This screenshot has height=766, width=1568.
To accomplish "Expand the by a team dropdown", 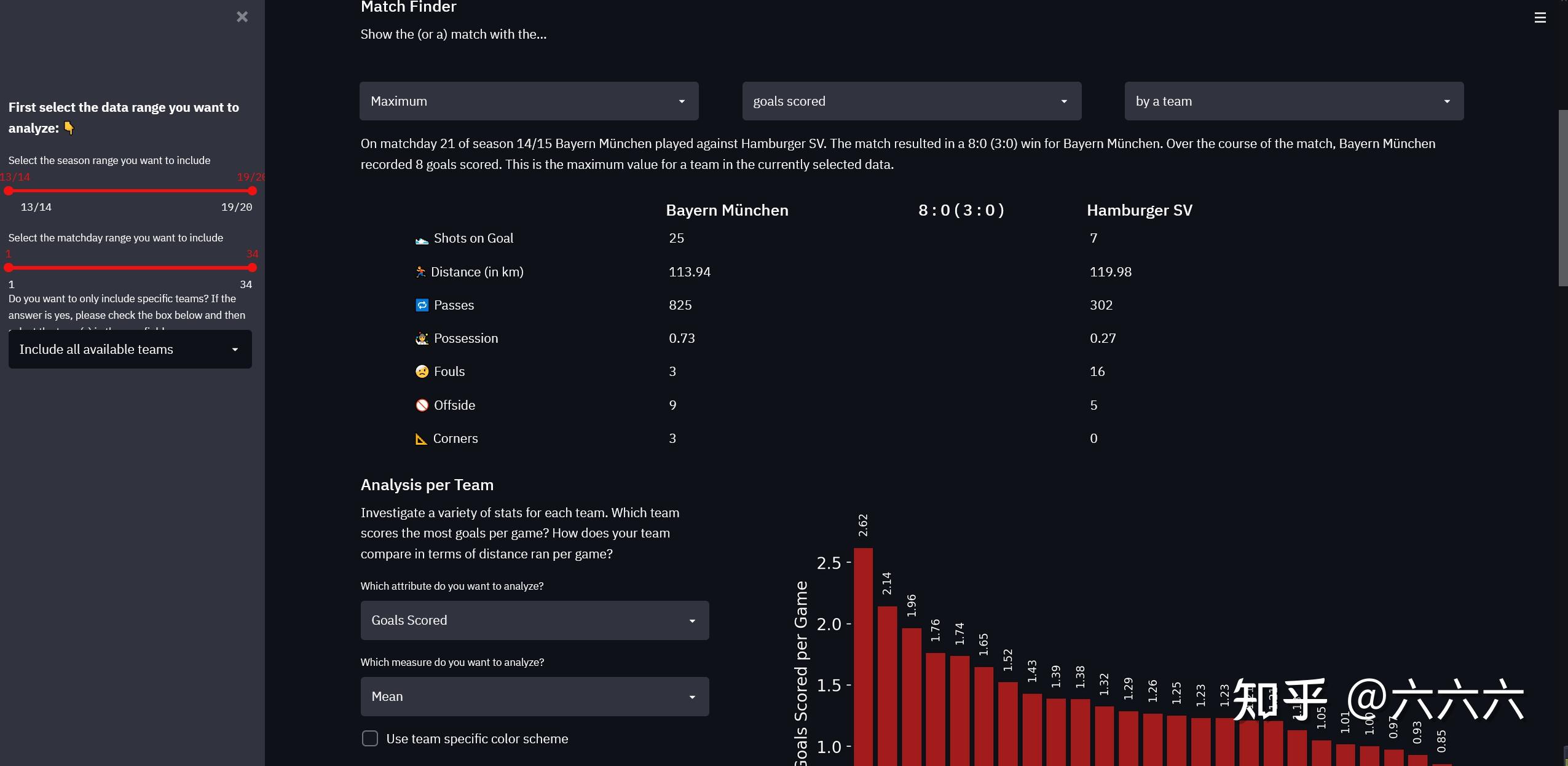I will pyautogui.click(x=1293, y=101).
